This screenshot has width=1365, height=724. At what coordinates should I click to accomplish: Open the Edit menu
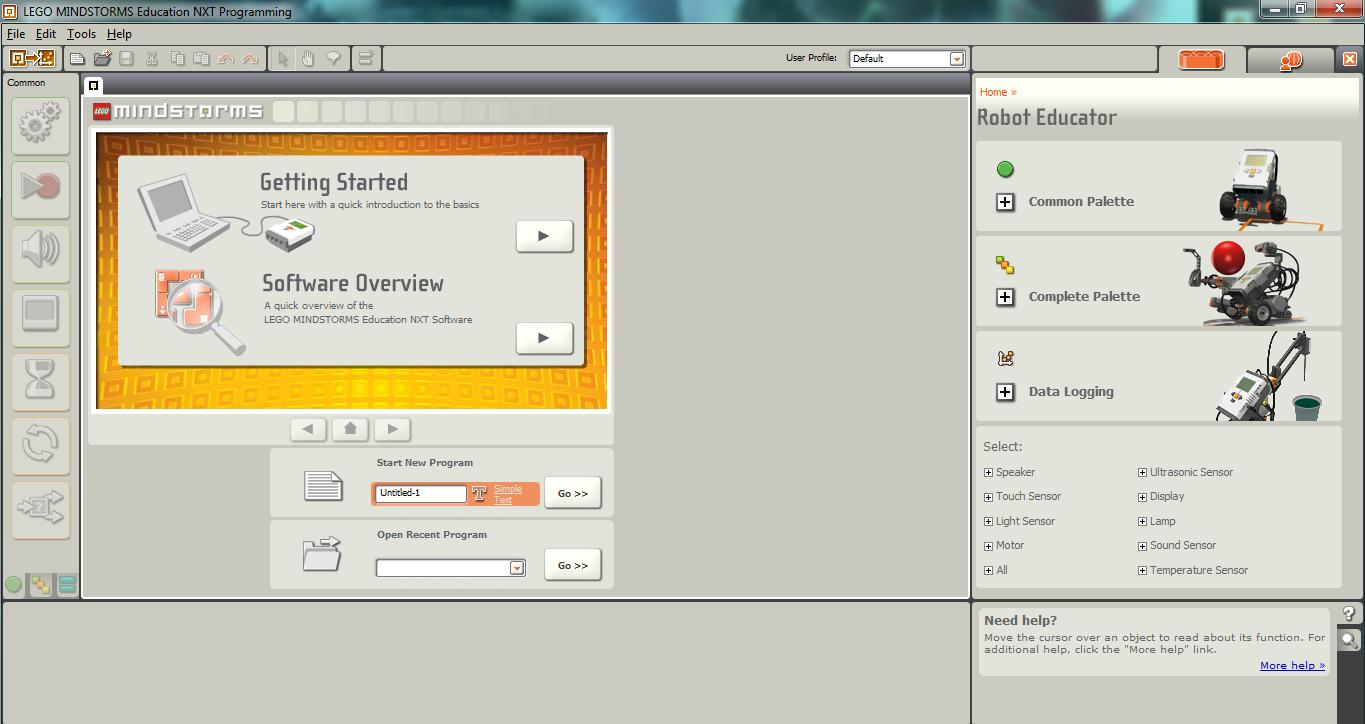coord(46,34)
